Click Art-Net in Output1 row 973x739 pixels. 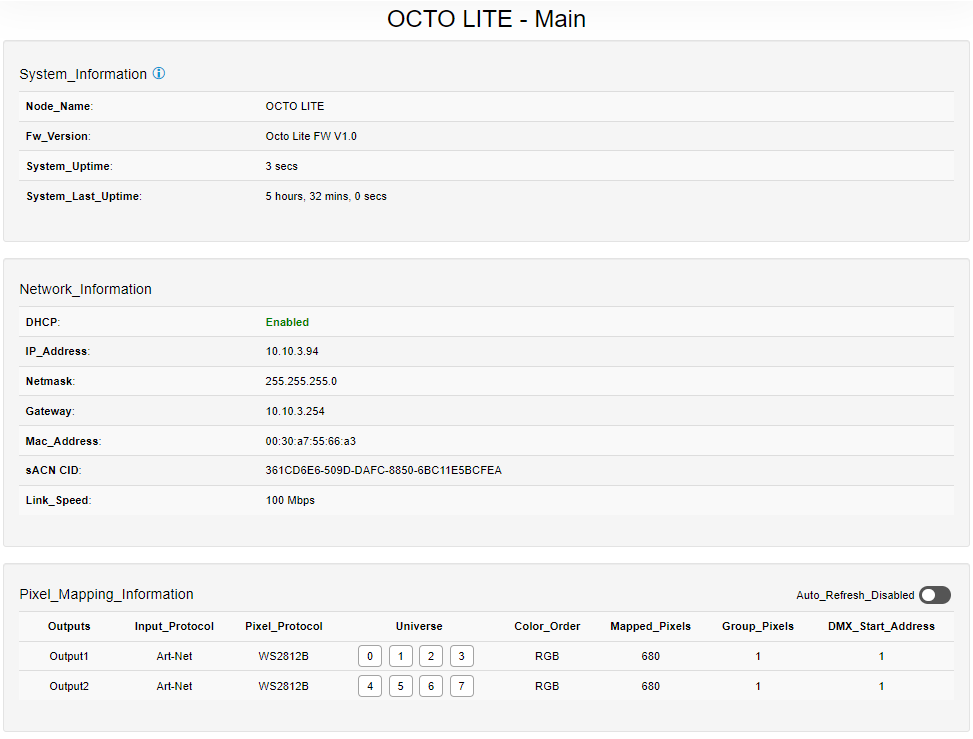pyautogui.click(x=174, y=656)
